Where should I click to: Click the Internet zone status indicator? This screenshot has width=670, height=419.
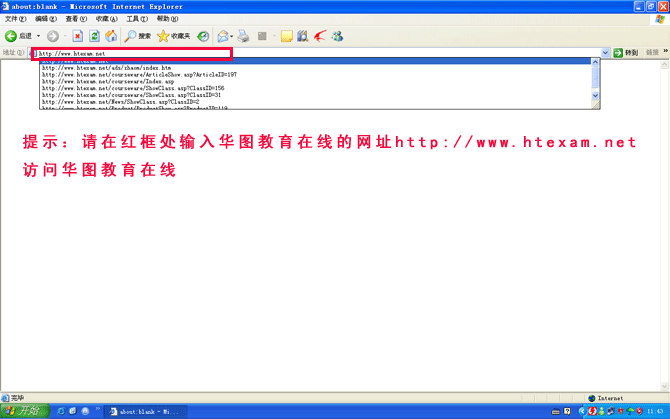(x=605, y=398)
